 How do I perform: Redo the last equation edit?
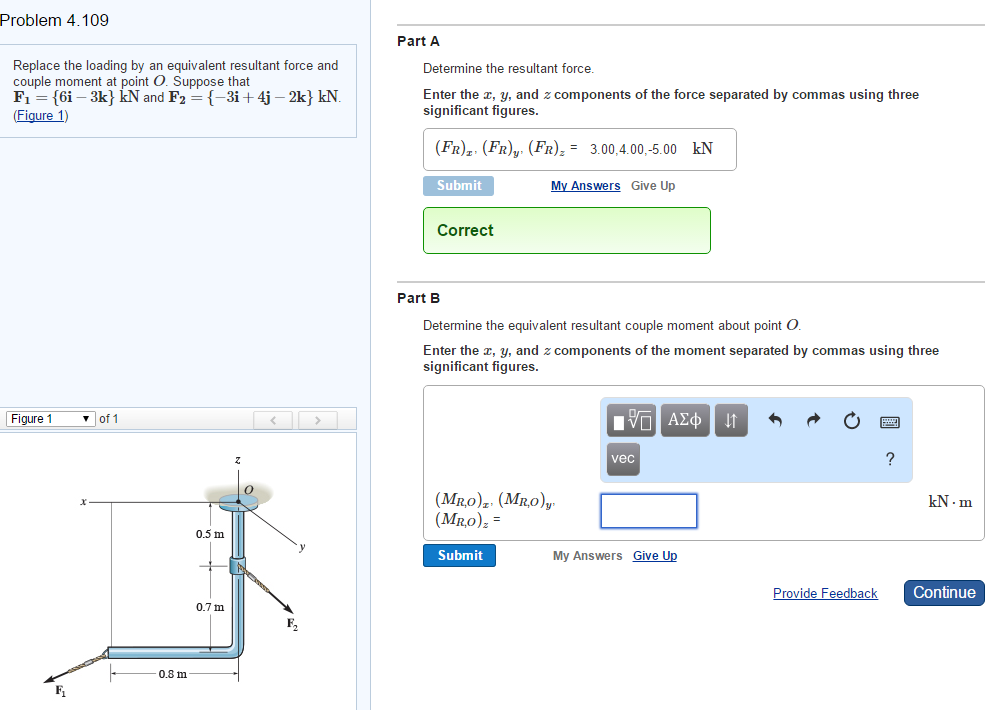[x=812, y=420]
